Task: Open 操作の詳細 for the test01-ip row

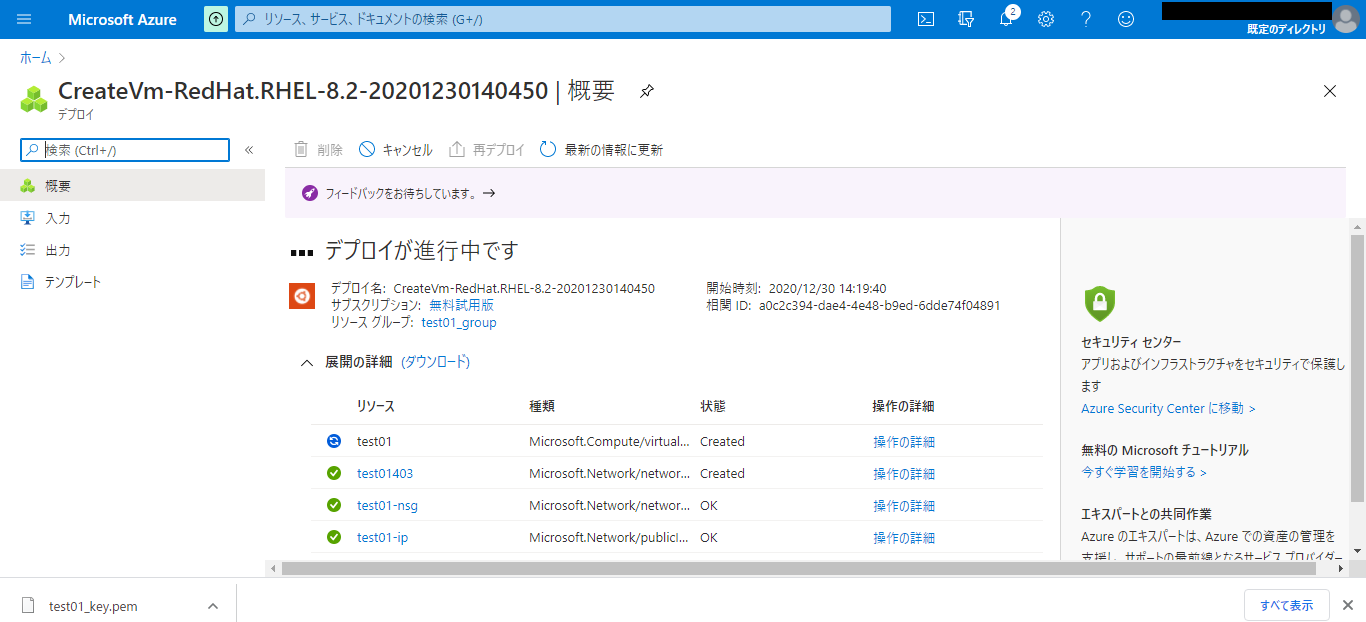Action: pos(904,538)
